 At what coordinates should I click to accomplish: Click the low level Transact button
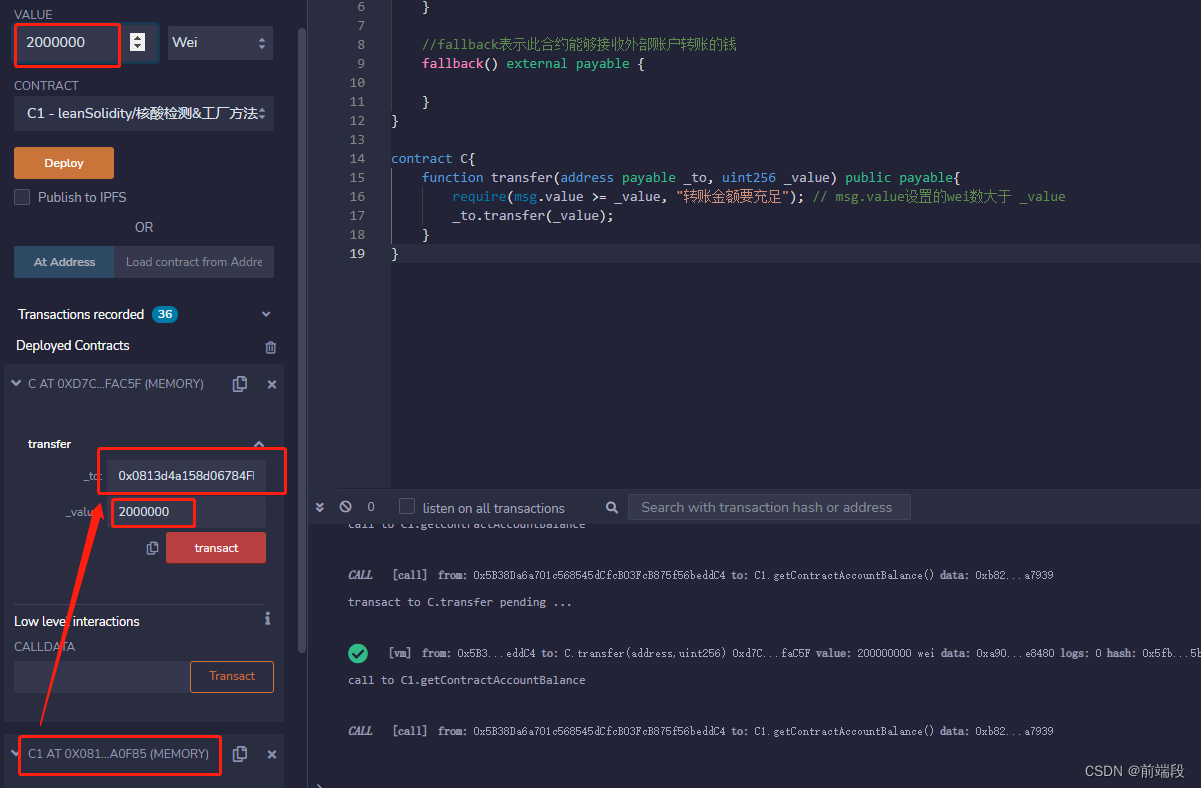tap(232, 676)
